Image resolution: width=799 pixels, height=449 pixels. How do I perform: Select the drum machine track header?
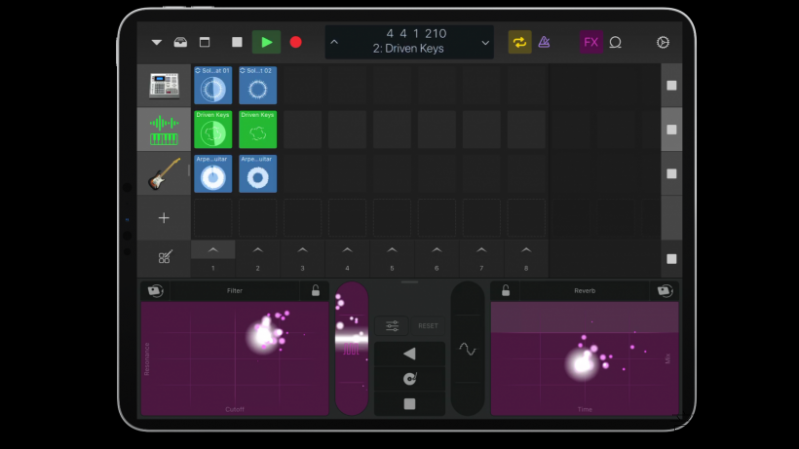(x=164, y=85)
